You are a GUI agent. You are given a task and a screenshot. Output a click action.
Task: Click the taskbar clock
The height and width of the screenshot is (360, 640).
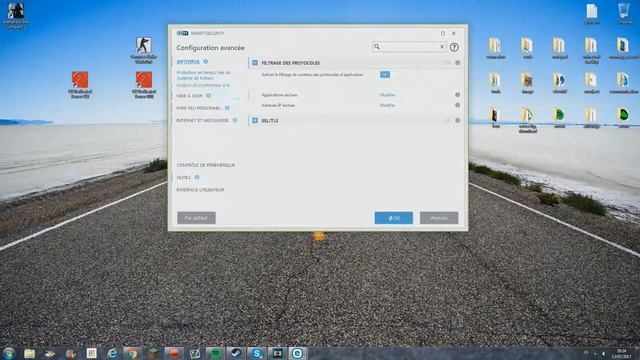pos(622,353)
